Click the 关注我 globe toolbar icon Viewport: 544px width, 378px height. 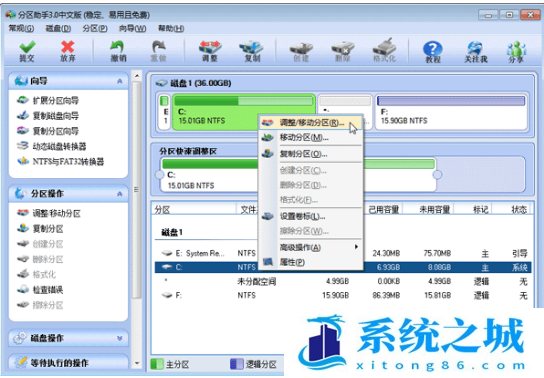coord(476,52)
